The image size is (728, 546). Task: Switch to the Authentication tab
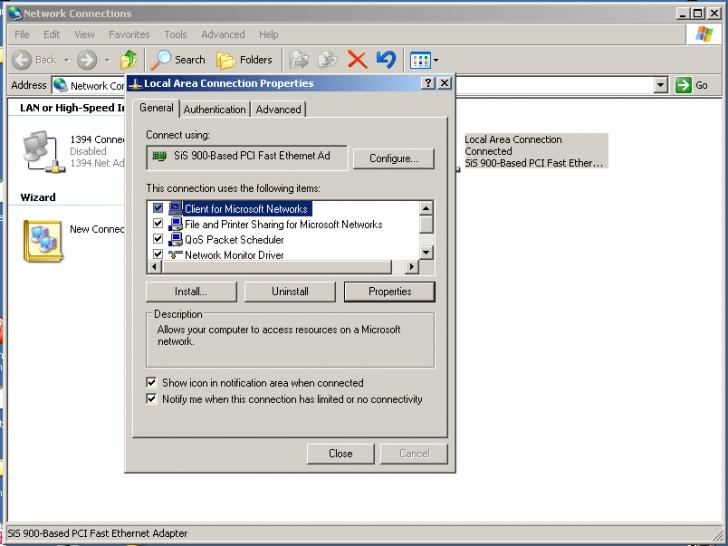pos(214,110)
